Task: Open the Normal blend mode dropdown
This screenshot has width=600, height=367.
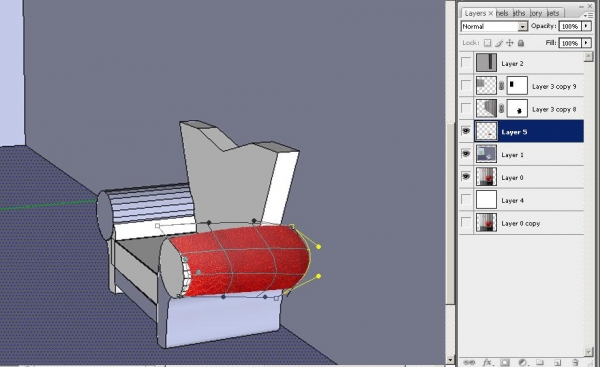Action: 522,26
